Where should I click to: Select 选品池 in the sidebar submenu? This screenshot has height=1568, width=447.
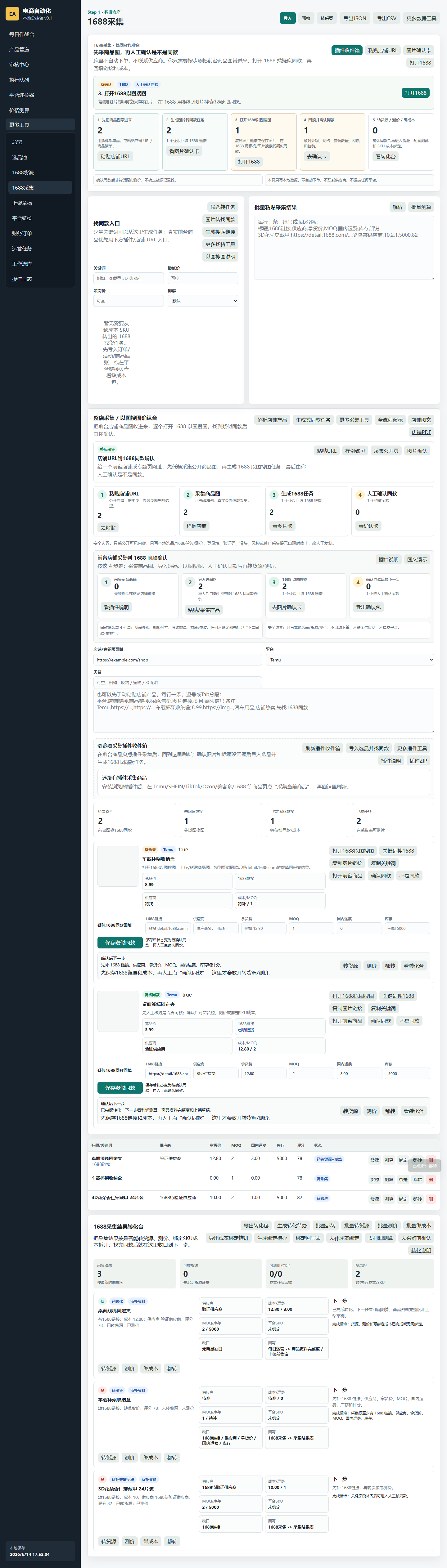[40, 157]
